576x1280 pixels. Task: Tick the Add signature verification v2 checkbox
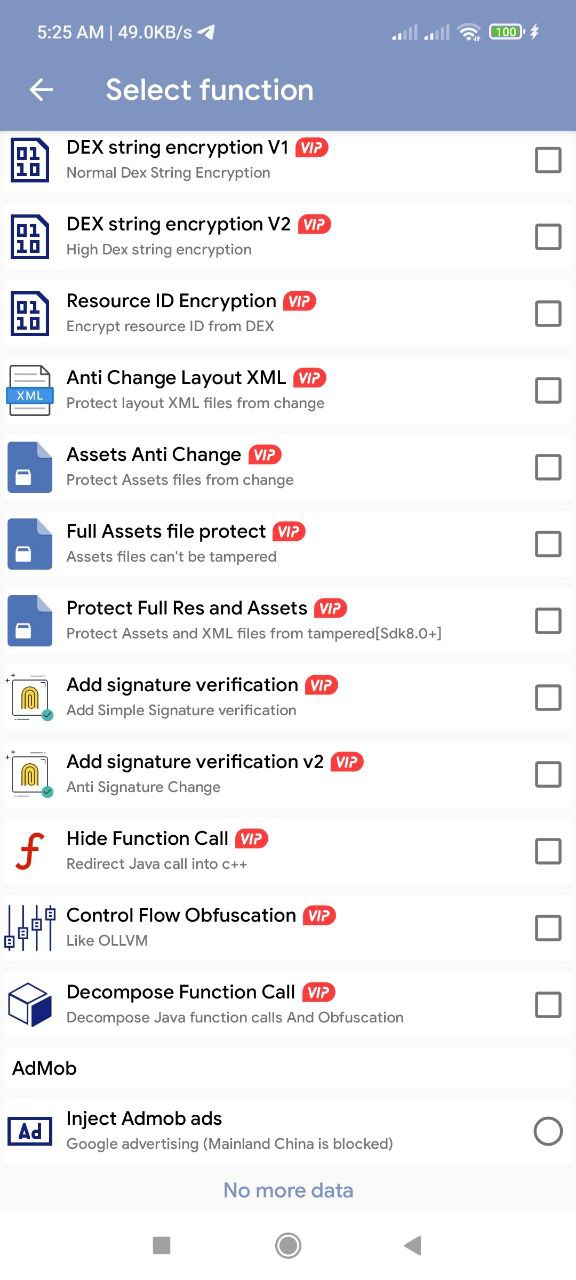[x=548, y=774]
